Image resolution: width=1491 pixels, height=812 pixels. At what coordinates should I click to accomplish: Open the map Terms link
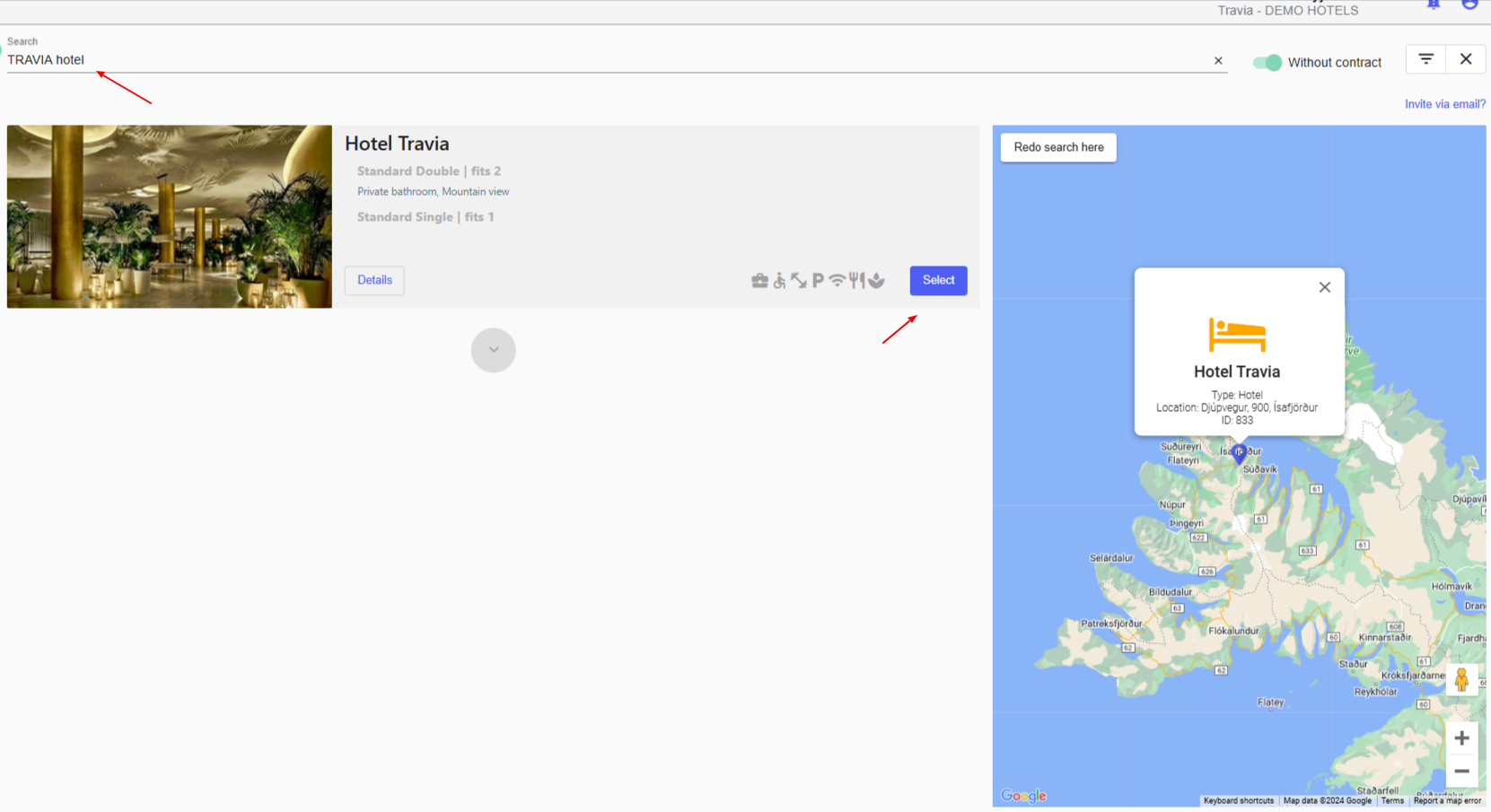(x=1391, y=800)
